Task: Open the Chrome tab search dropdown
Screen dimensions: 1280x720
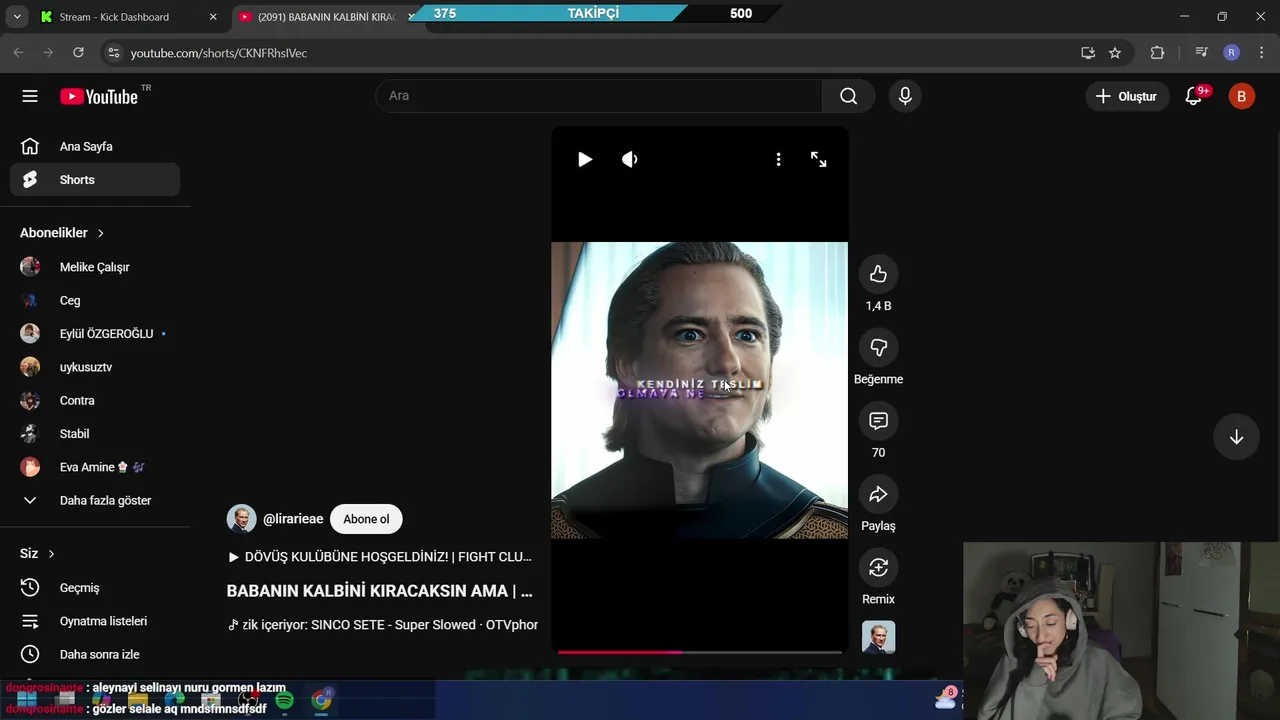Action: tap(17, 17)
